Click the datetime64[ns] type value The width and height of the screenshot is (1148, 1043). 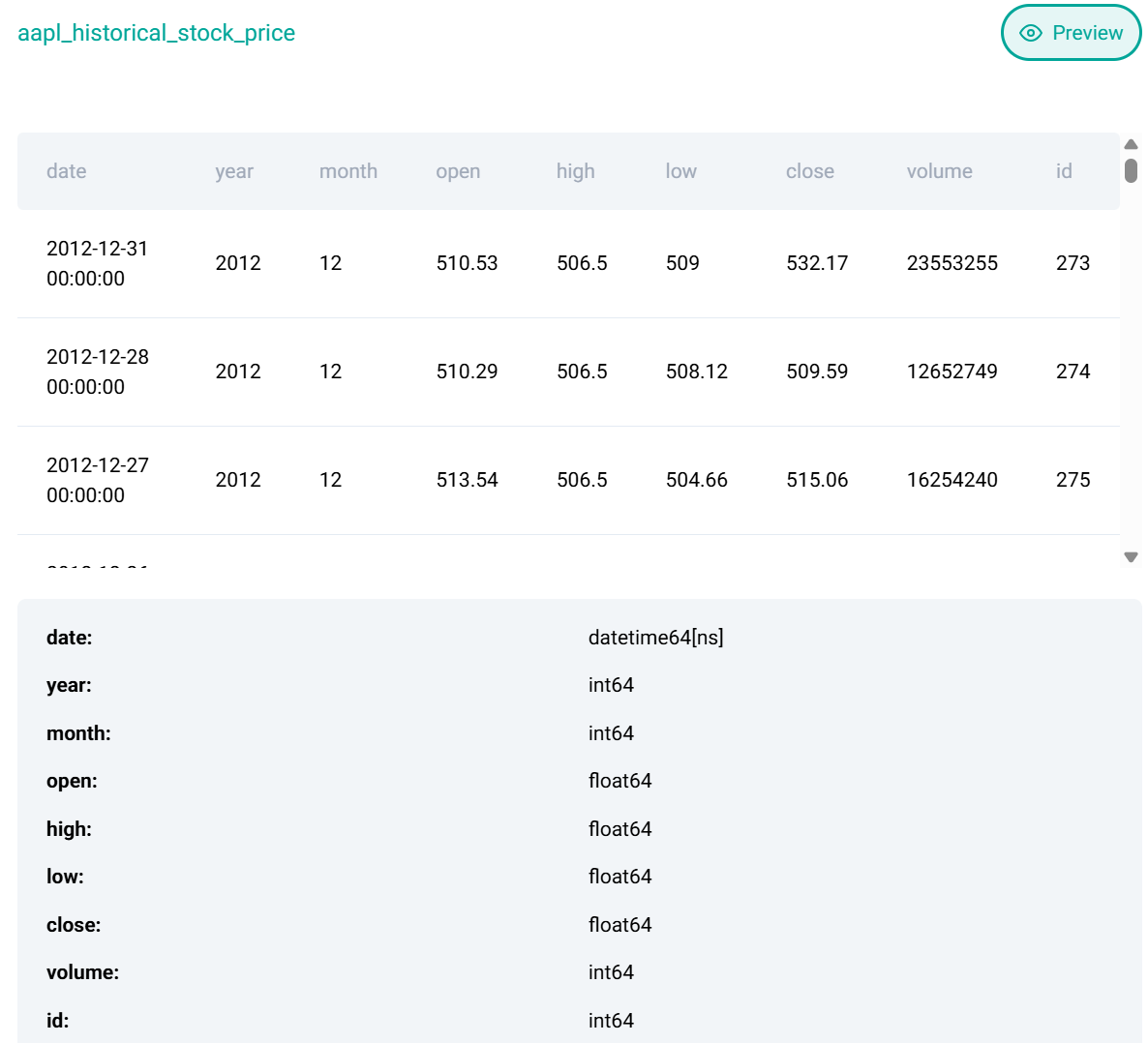point(656,638)
